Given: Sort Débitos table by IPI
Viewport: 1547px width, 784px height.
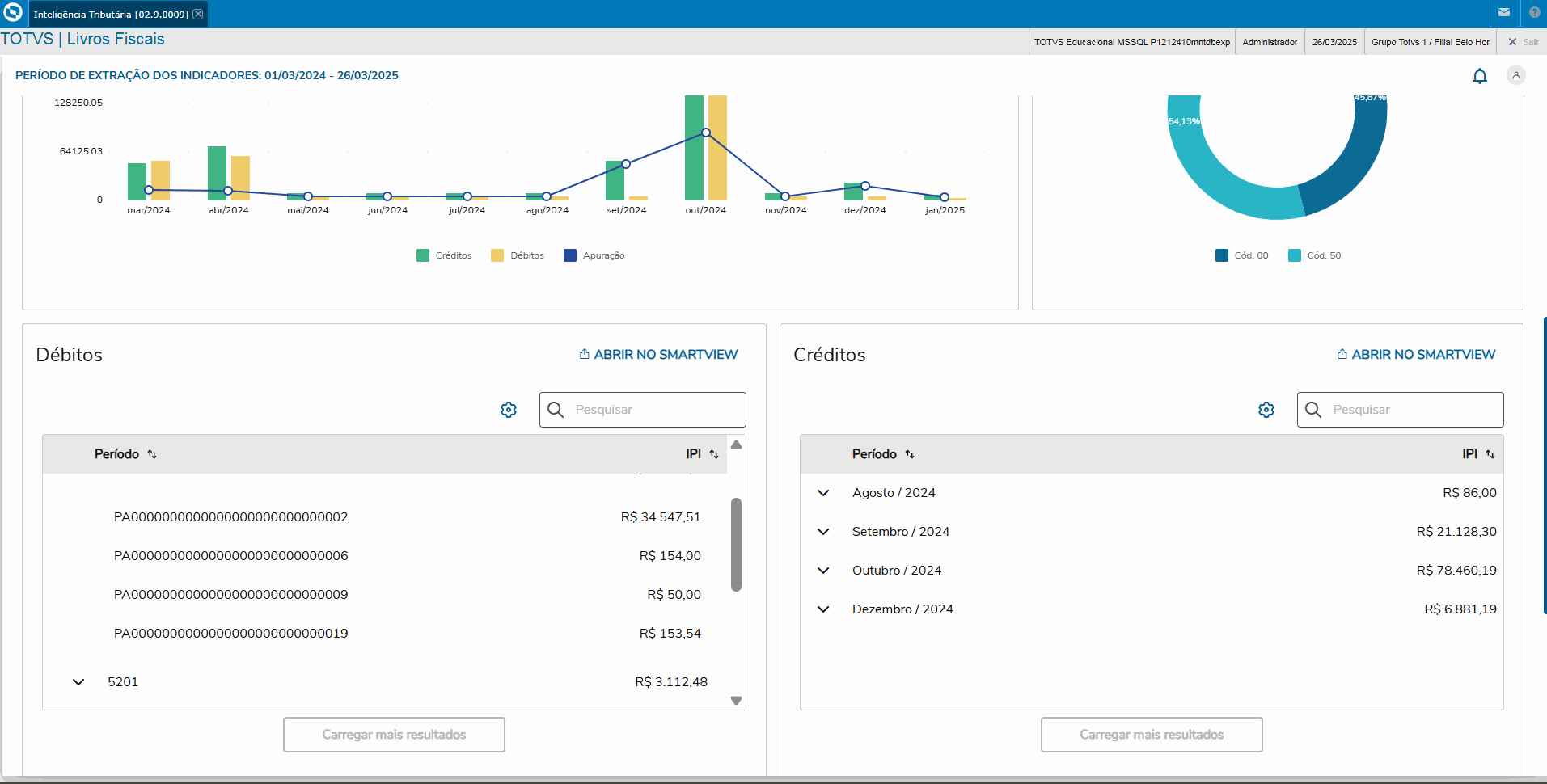Looking at the screenshot, I should point(714,454).
